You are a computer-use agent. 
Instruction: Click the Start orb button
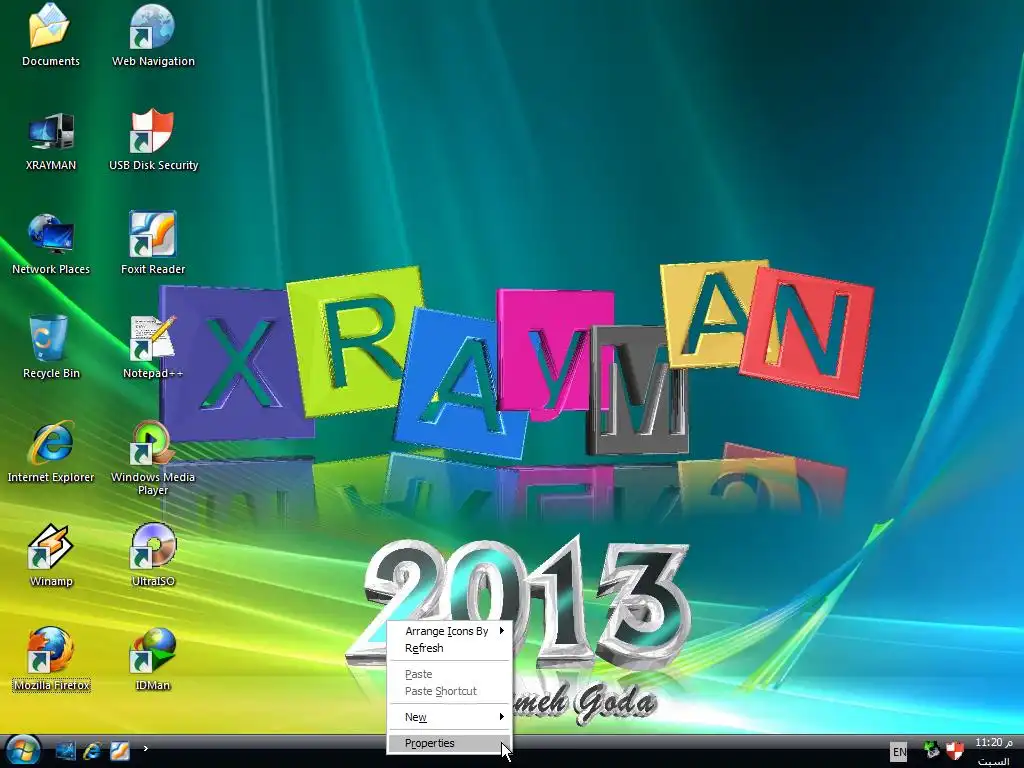(x=24, y=750)
